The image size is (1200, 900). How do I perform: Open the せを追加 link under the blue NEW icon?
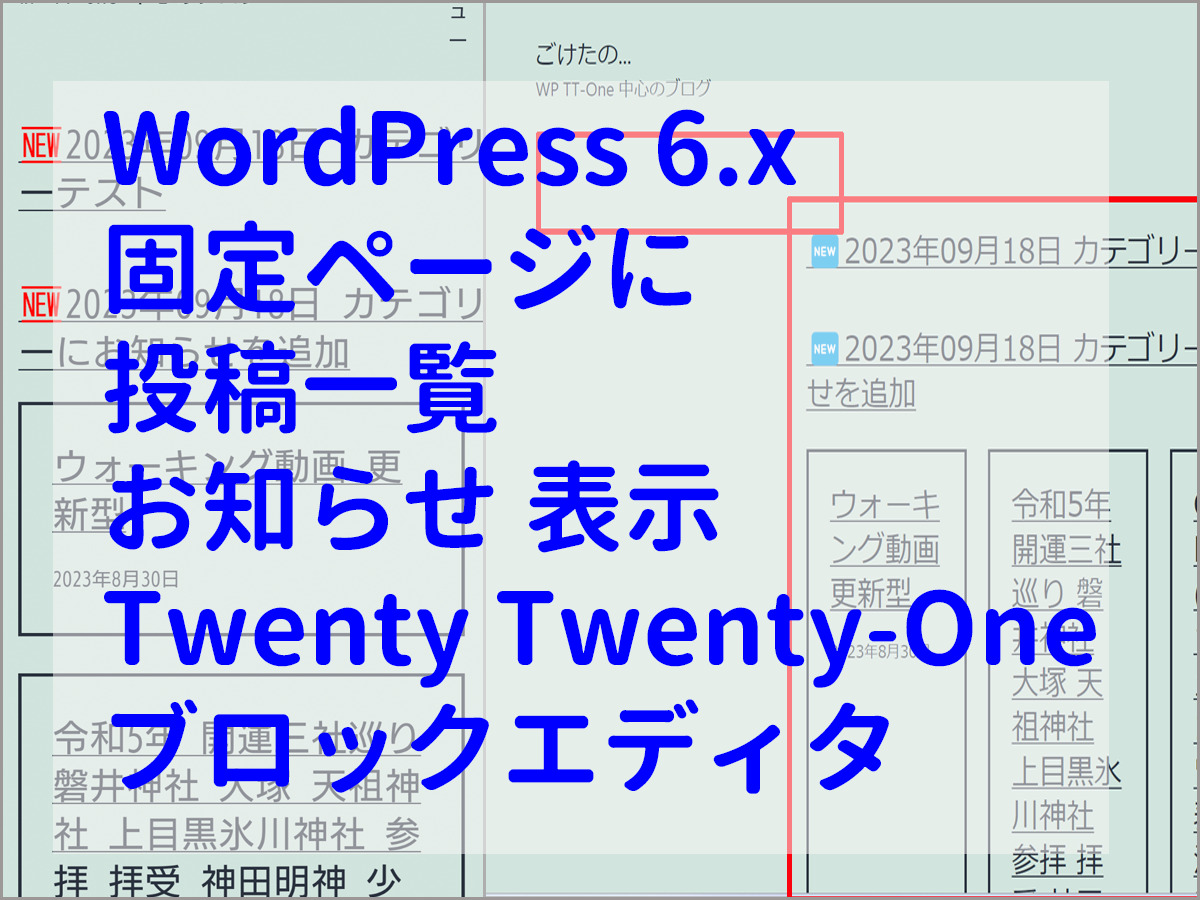(861, 394)
